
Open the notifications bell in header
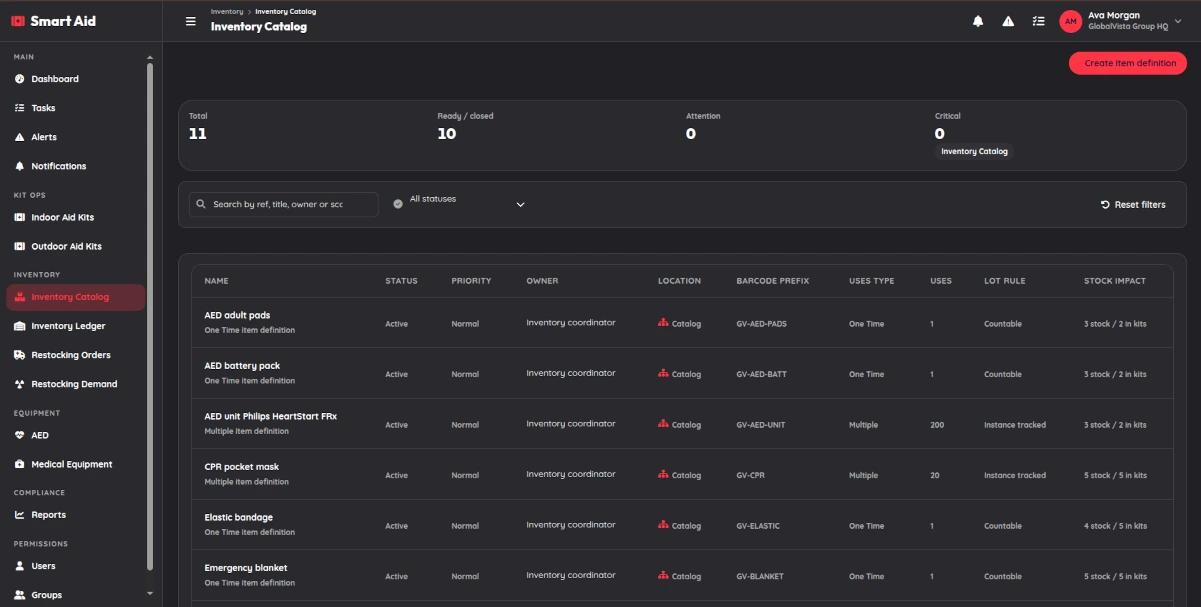[978, 21]
